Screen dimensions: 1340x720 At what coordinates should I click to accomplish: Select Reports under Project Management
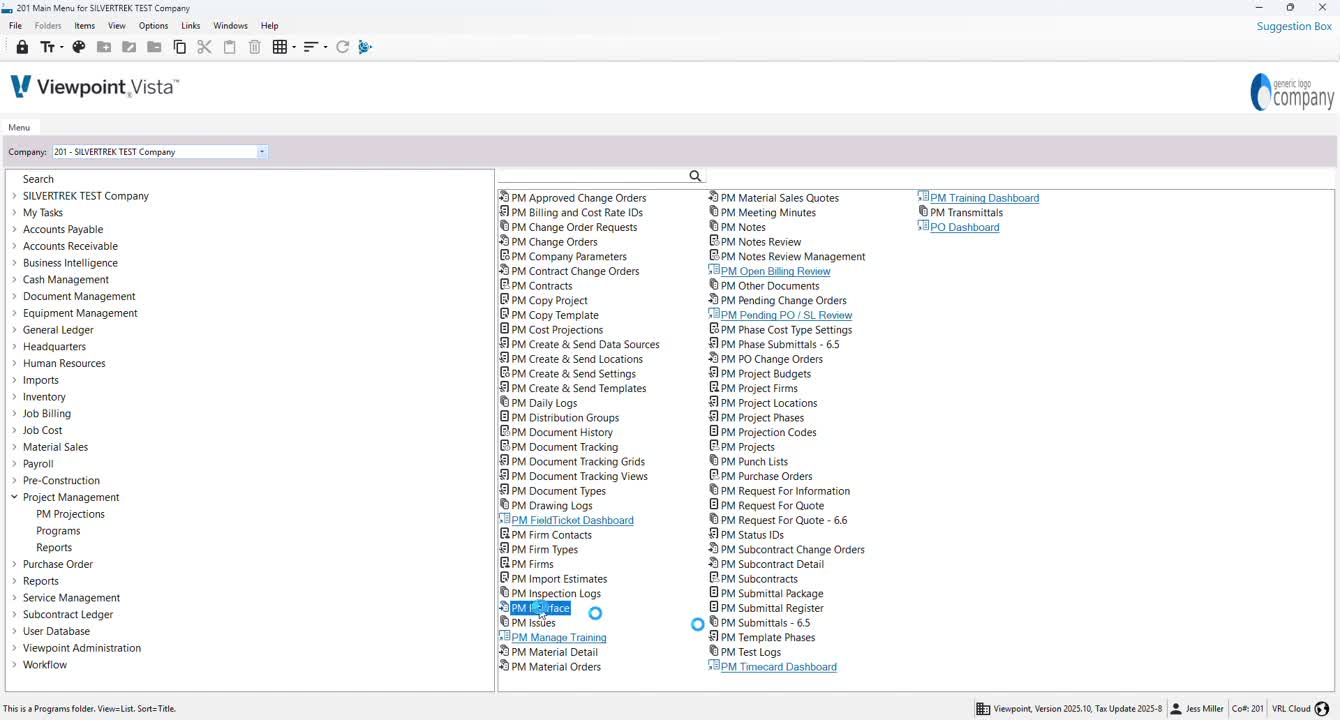54,547
